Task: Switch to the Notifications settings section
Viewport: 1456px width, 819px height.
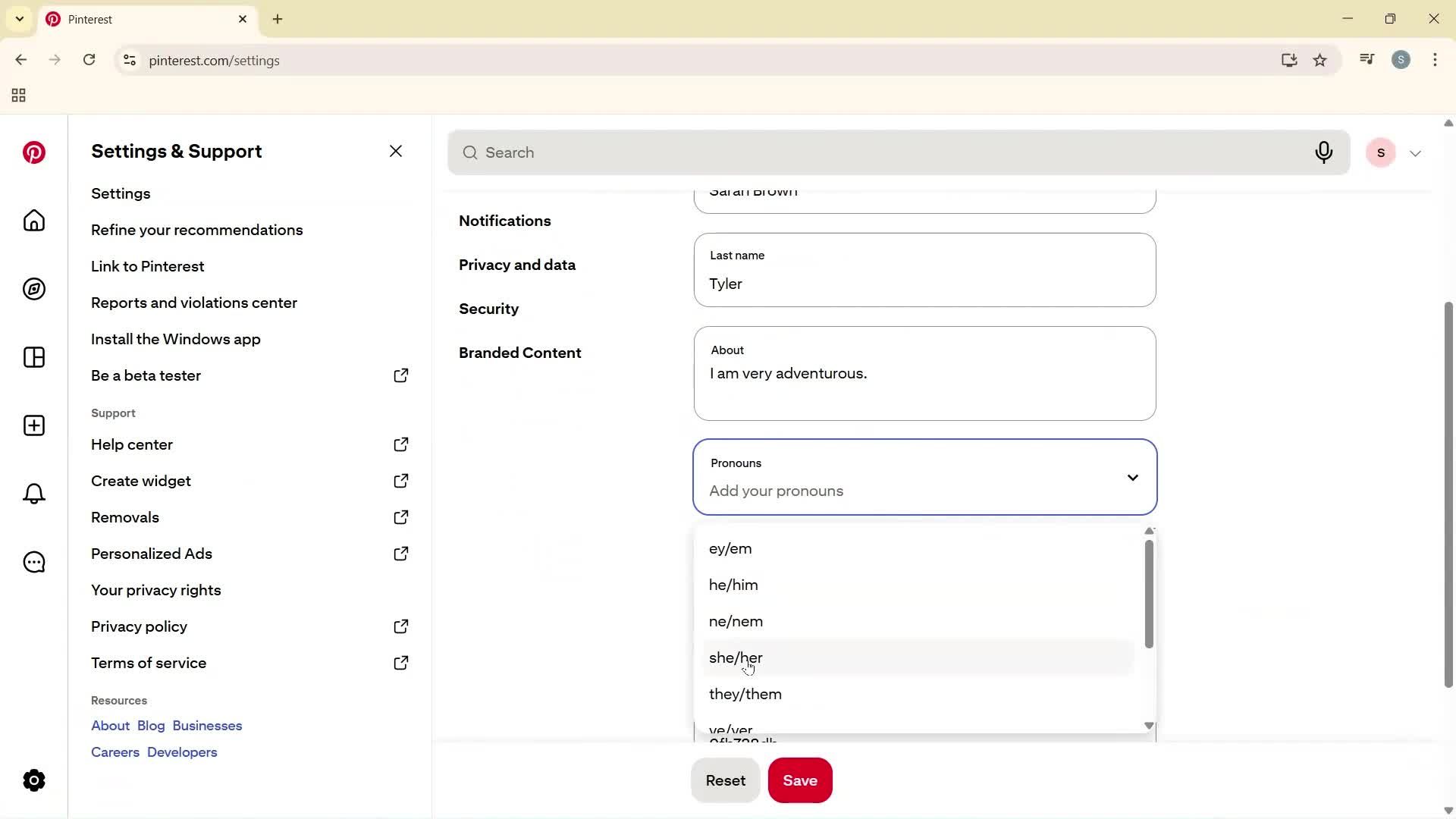Action: click(505, 221)
